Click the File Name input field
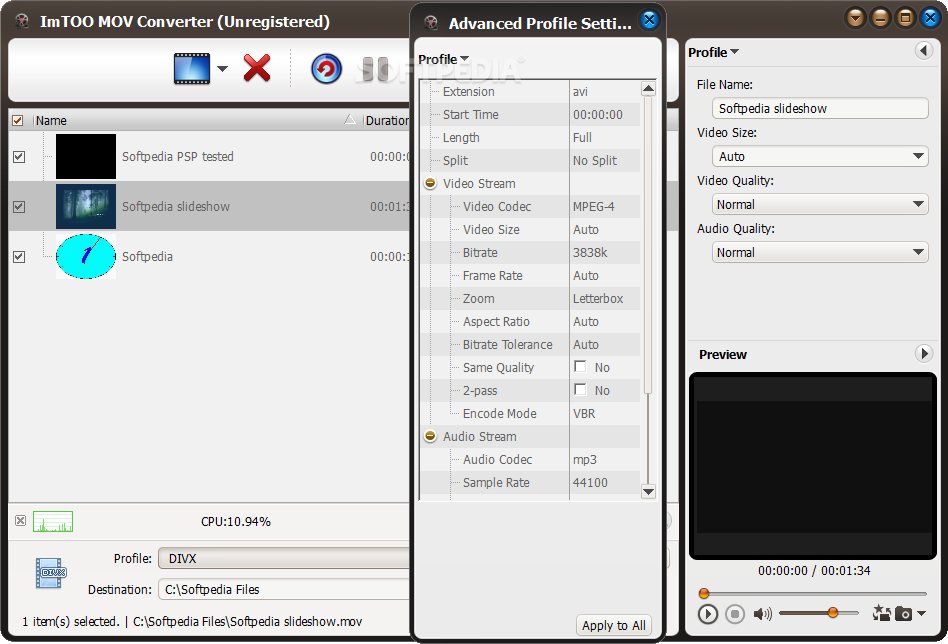 pyautogui.click(x=820, y=108)
